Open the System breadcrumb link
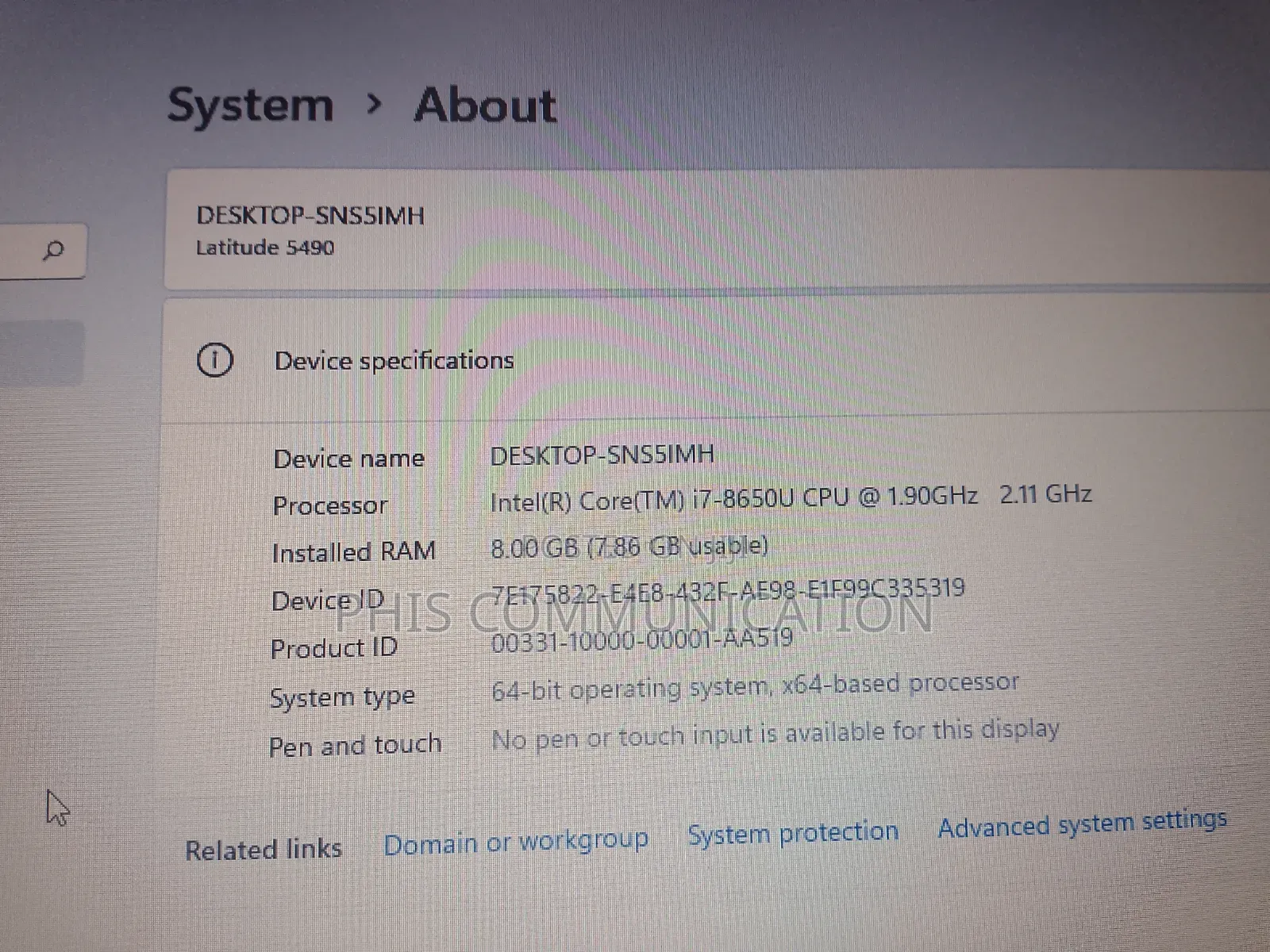1270x952 pixels. 251,106
